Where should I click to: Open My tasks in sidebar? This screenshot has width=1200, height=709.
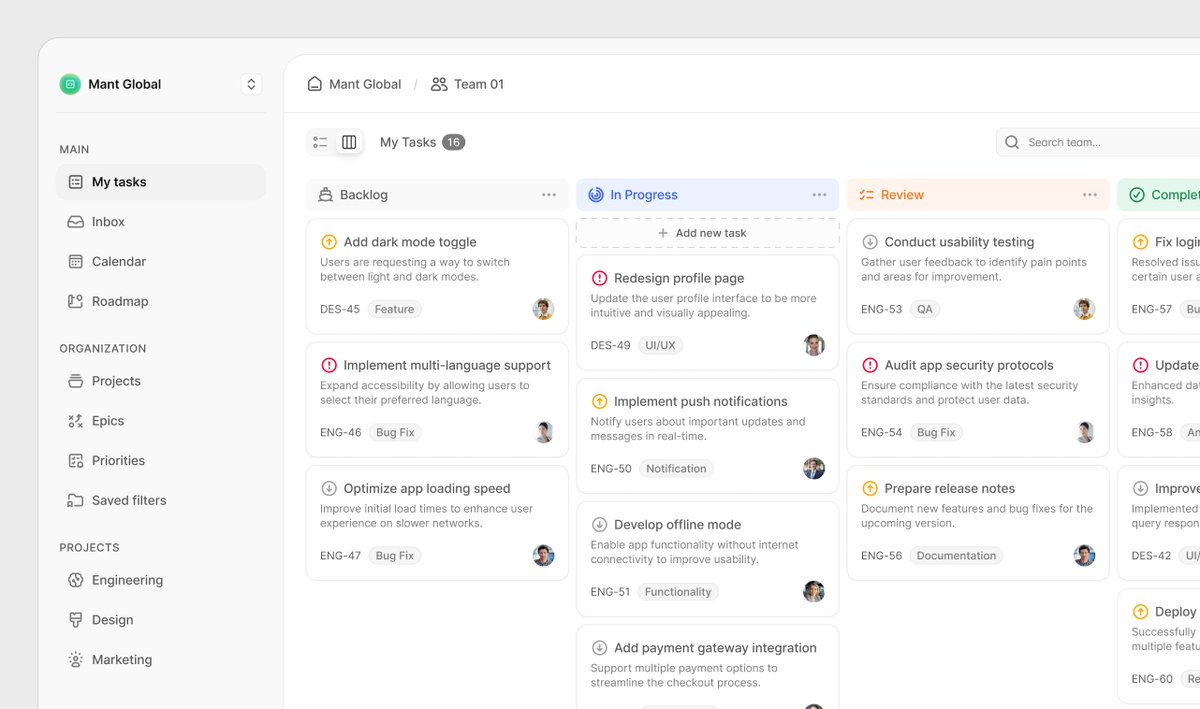coord(161,182)
